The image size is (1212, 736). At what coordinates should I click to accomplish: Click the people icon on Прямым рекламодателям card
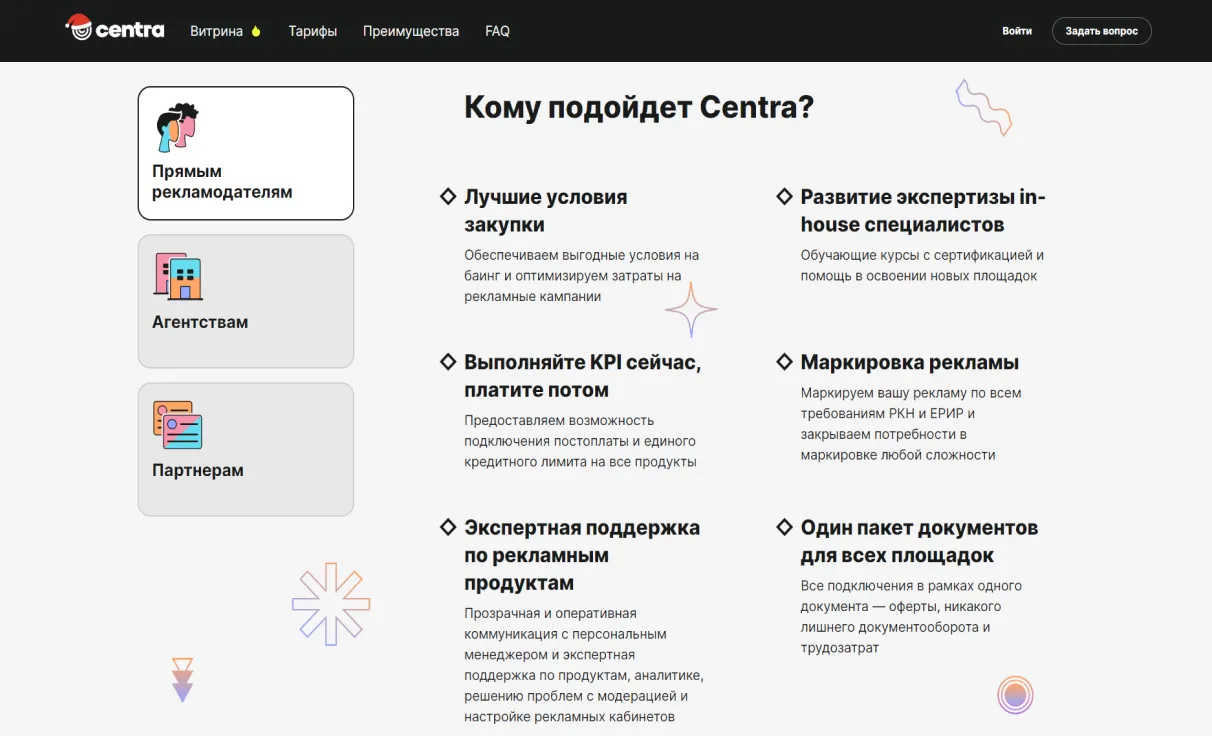(177, 127)
